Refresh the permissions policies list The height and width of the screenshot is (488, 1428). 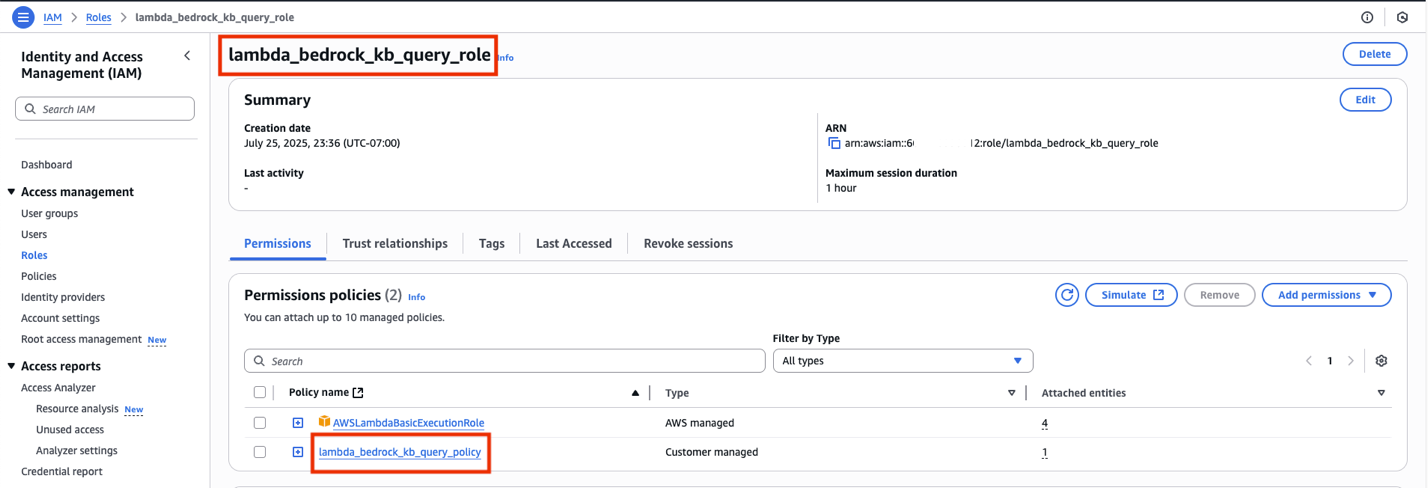1067,295
